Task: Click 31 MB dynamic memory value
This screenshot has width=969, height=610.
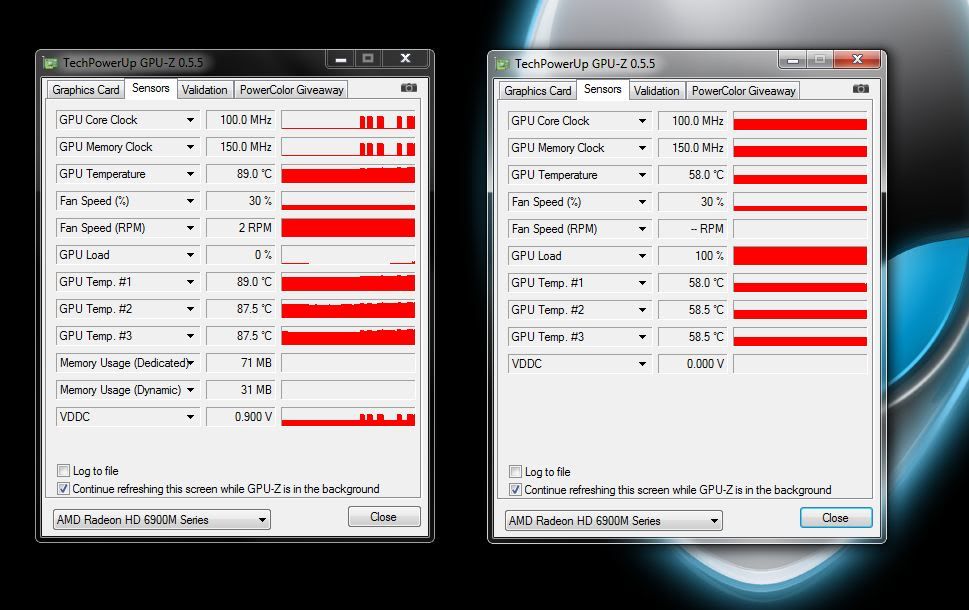Action: click(240, 390)
